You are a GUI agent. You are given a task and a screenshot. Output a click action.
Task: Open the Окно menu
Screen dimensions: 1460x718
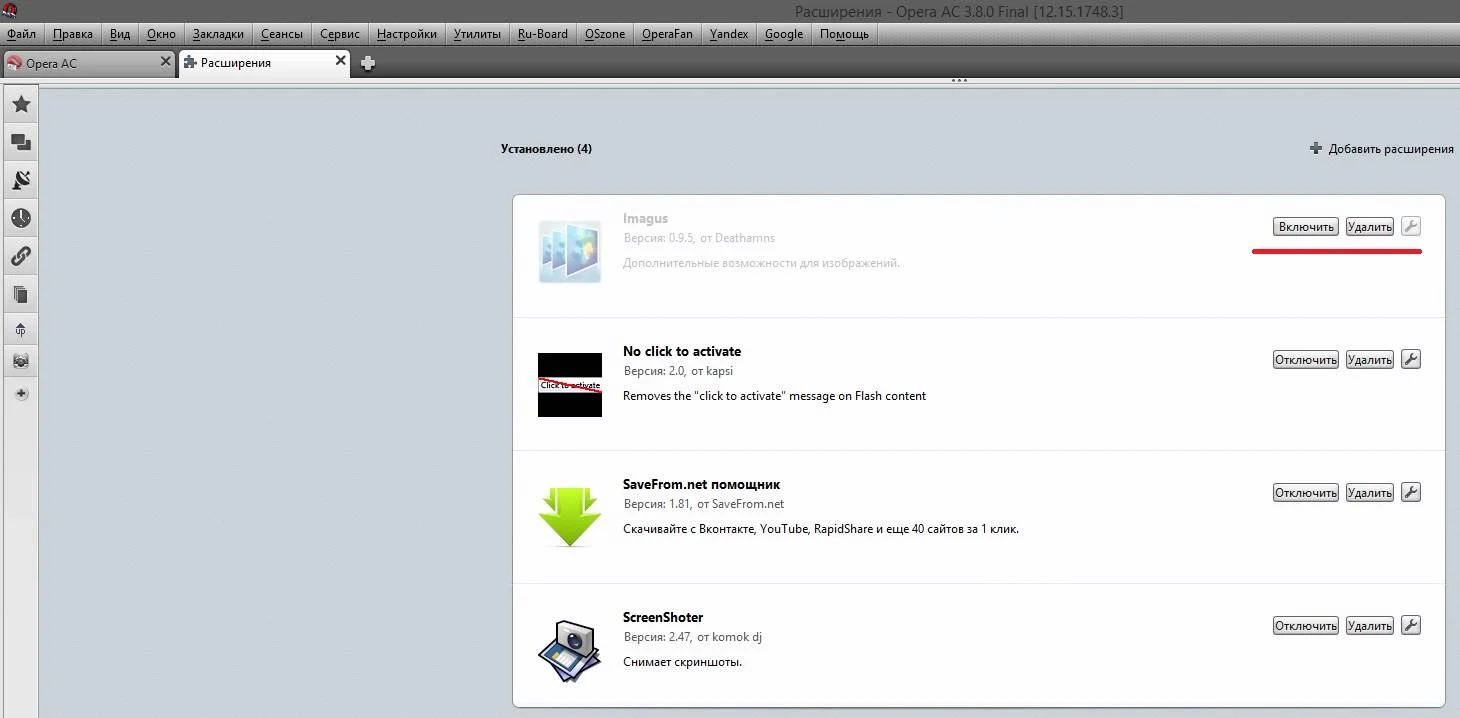(161, 34)
